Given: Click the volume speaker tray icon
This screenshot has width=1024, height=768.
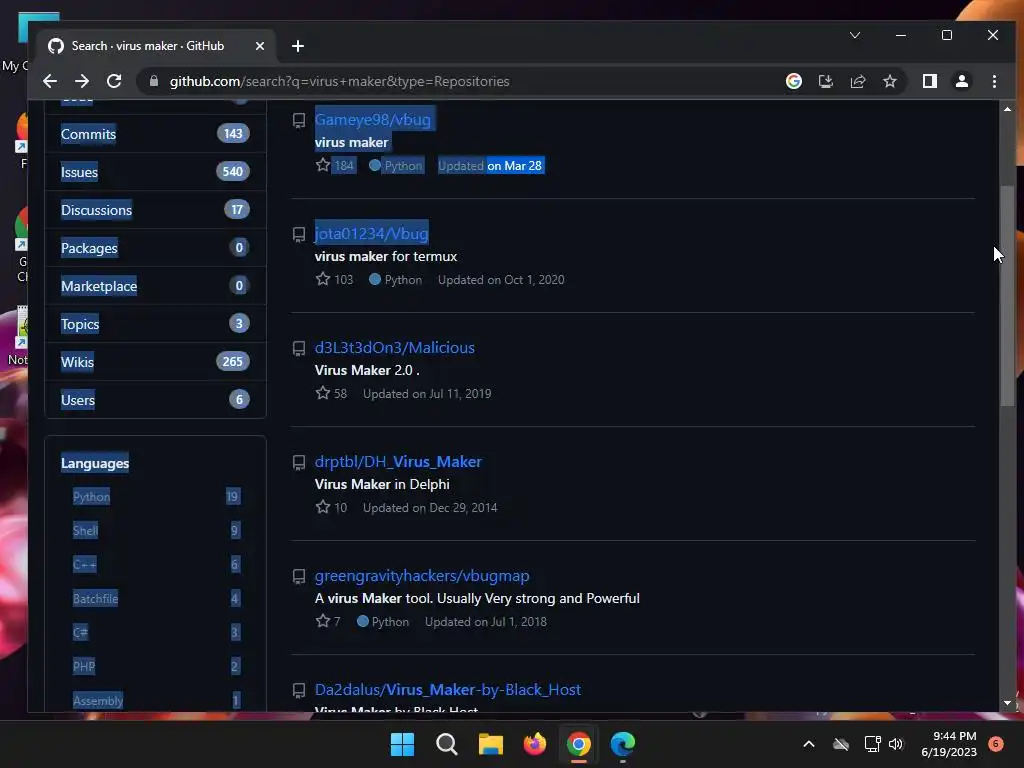Looking at the screenshot, I should click(896, 744).
